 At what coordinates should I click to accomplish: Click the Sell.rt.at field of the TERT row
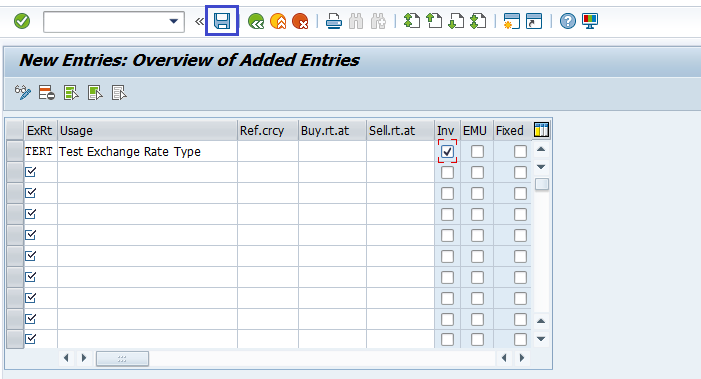point(400,152)
